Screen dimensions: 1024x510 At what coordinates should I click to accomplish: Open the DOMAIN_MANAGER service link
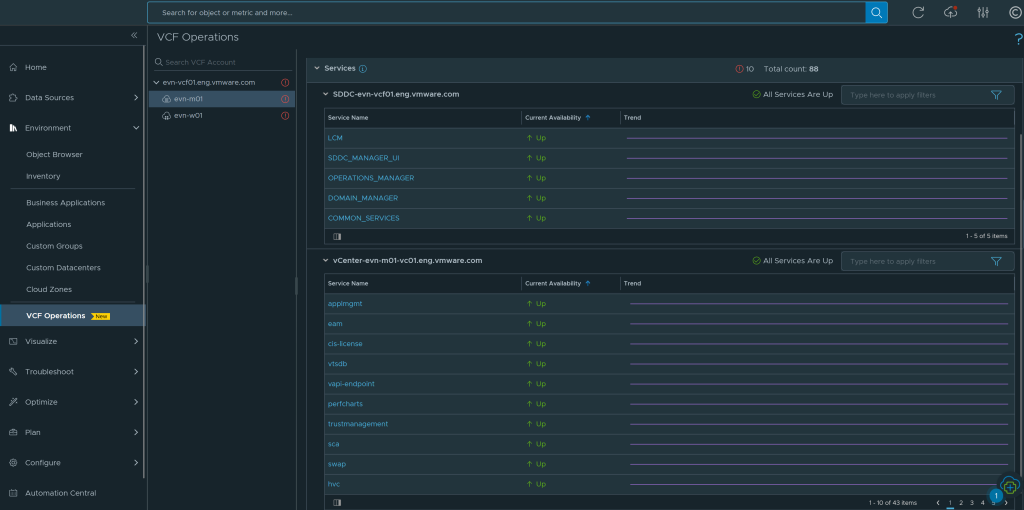[363, 198]
